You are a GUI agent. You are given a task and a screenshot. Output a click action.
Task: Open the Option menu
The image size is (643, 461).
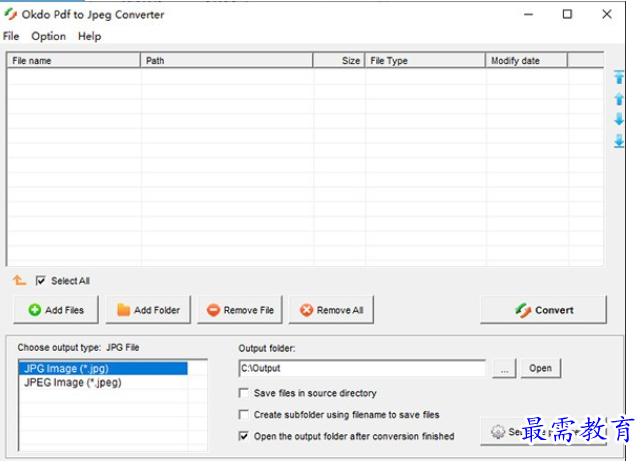pos(48,36)
